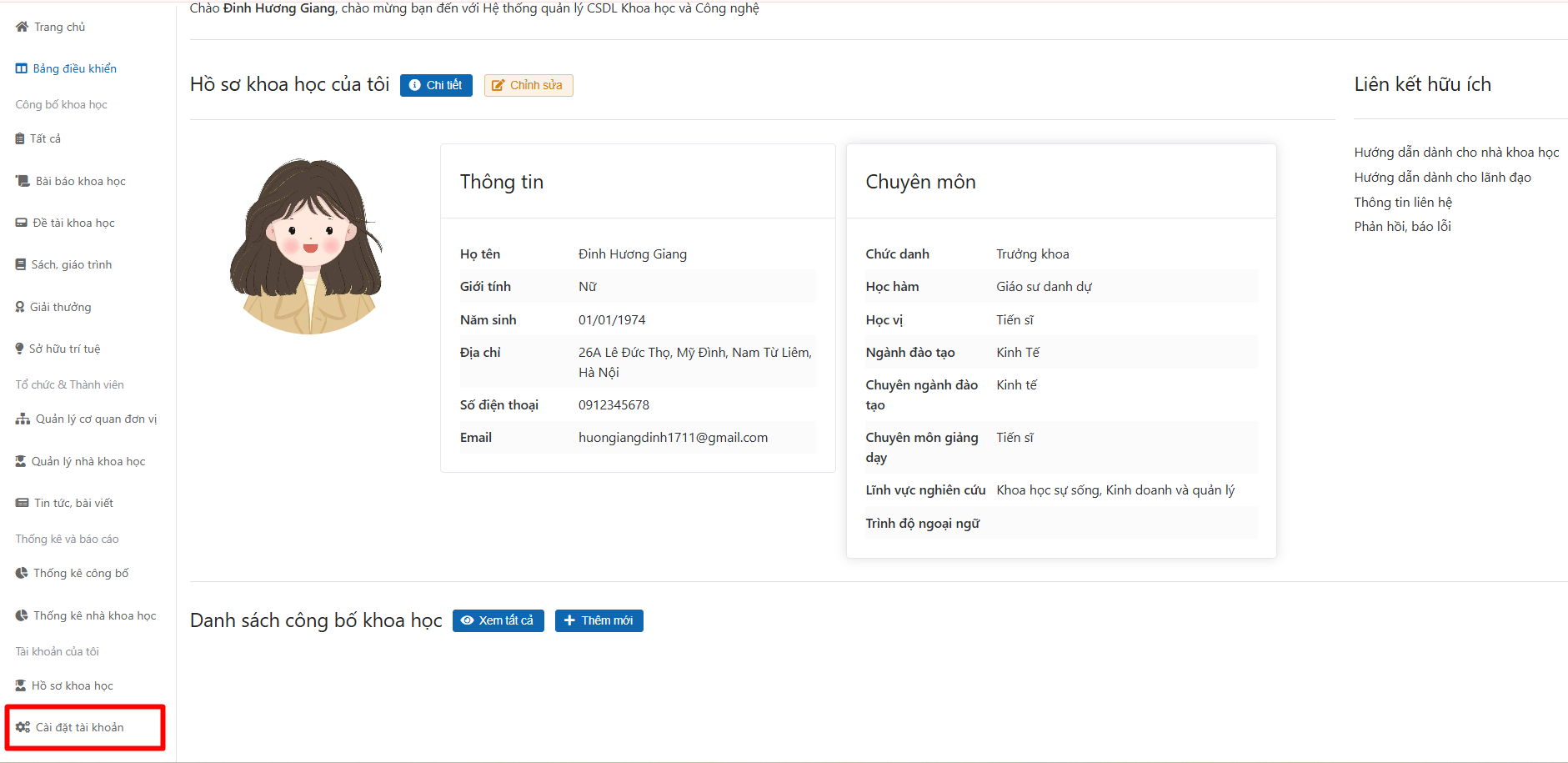Open Đề tài khoa học in sidebar

pos(73,223)
